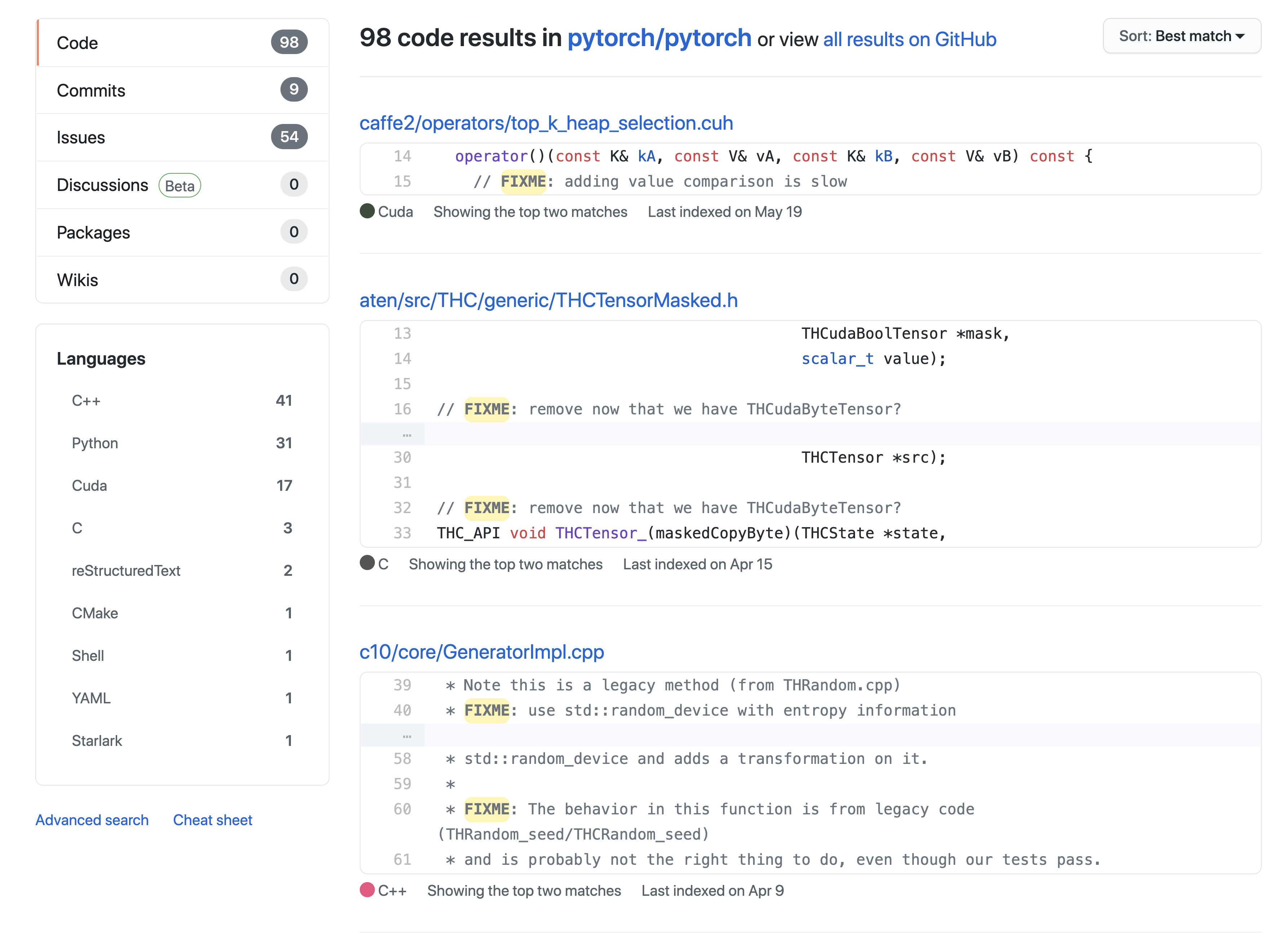Click line number 40 in GeneratorImpl.cpp
Viewport: 1284px width, 952px height.
[x=402, y=711]
